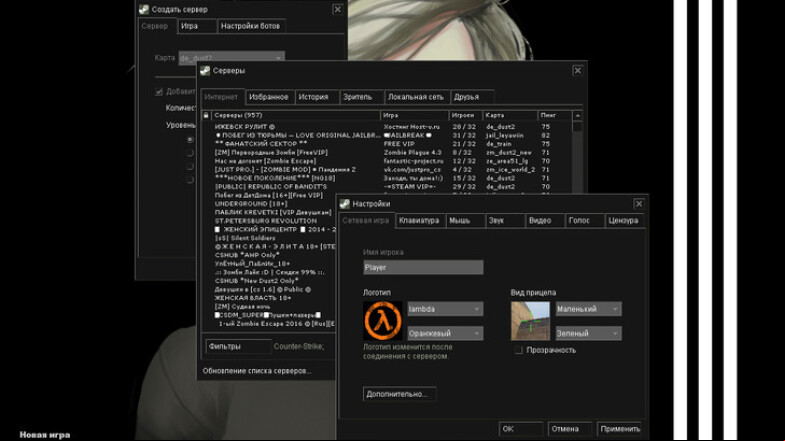
Task: Click the OK button in Настройки
Action: tap(521, 429)
